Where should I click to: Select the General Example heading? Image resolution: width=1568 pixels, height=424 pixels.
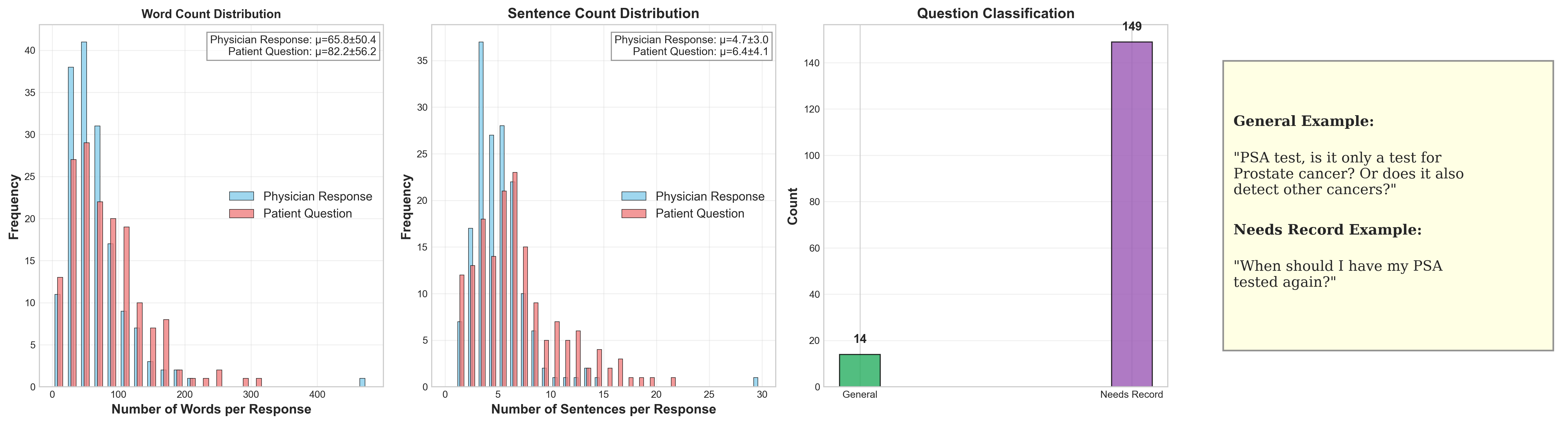coord(1303,121)
